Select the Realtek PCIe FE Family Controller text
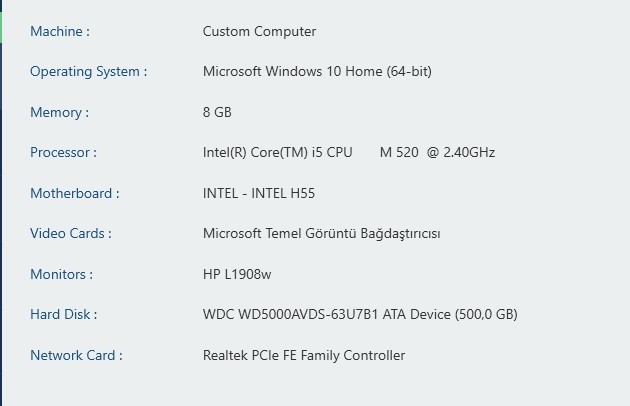The height and width of the screenshot is (406, 630). (304, 355)
